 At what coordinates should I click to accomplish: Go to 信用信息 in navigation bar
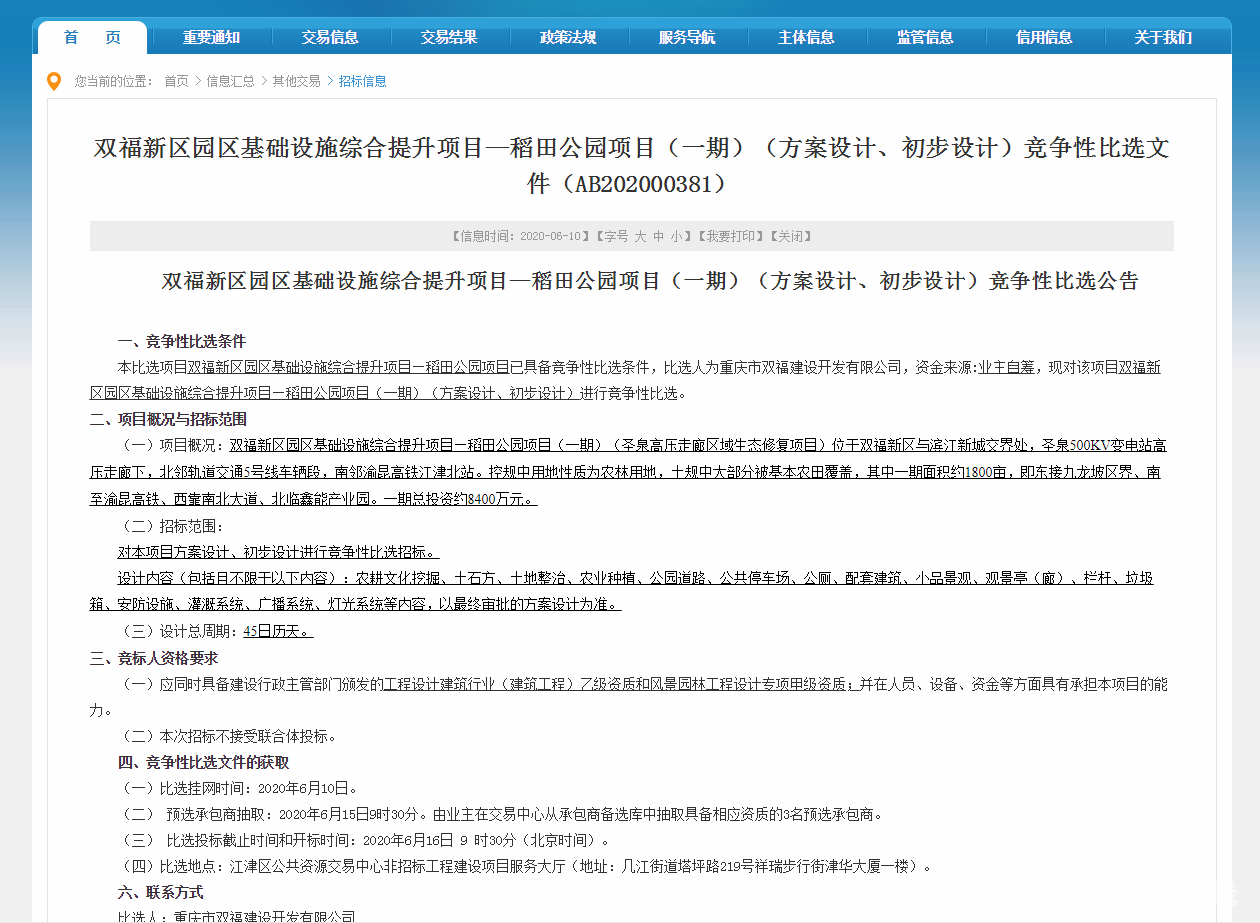click(1044, 38)
